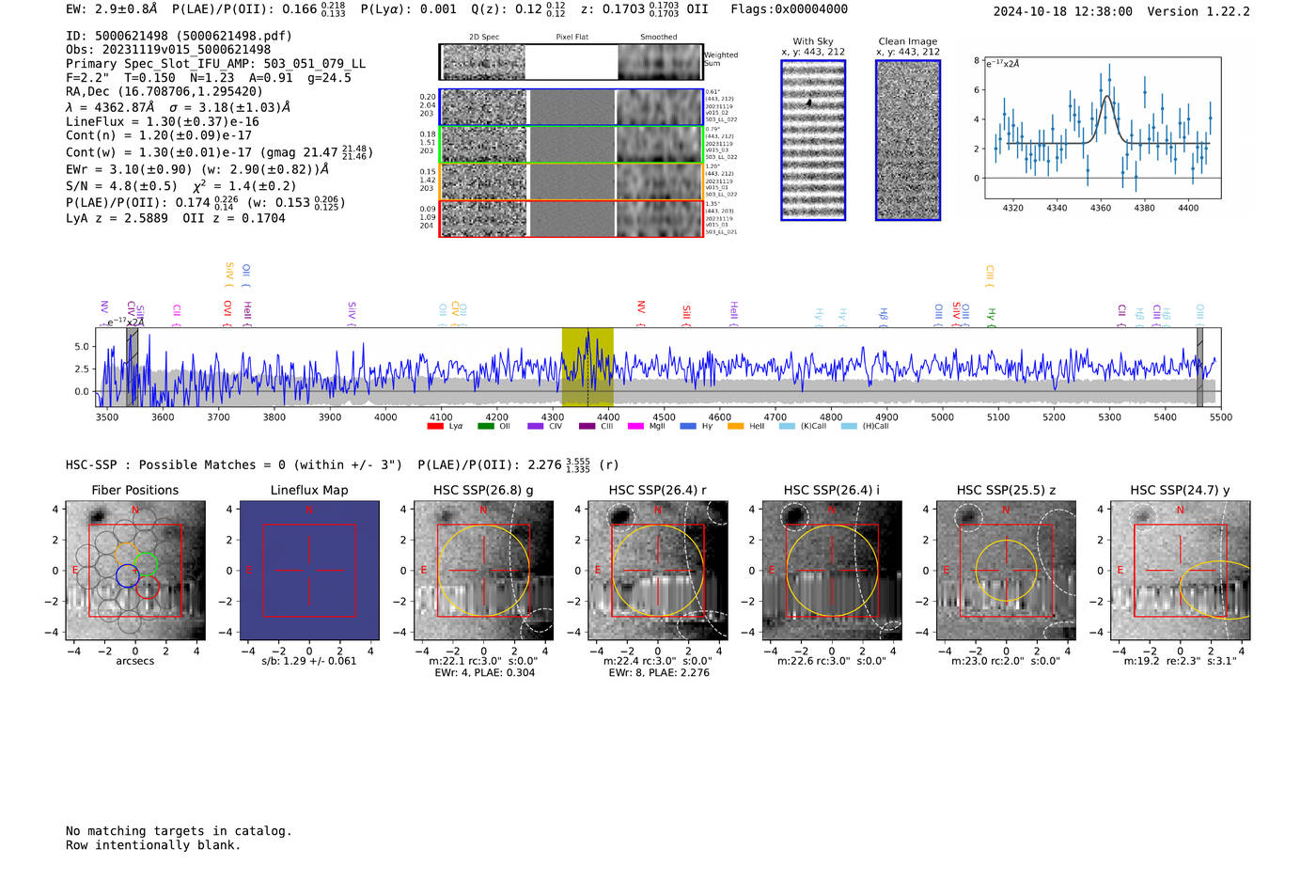Click the Hβ line marker near 4900
This screenshot has width=1316, height=896.
coord(884,316)
